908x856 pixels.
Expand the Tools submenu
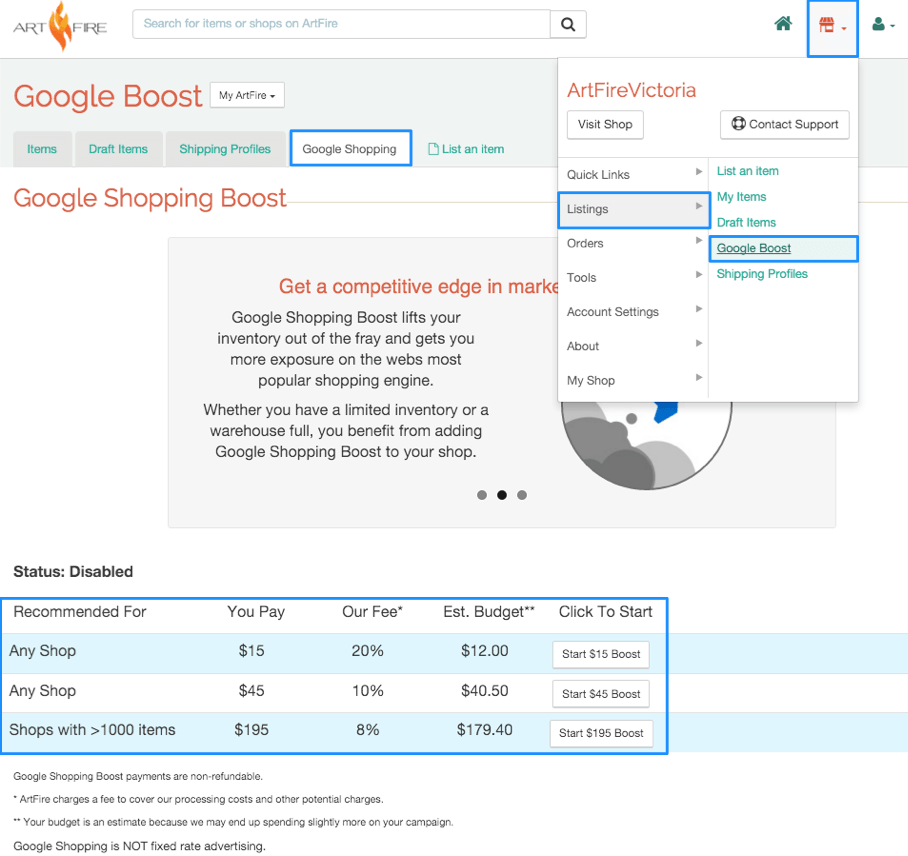click(634, 277)
